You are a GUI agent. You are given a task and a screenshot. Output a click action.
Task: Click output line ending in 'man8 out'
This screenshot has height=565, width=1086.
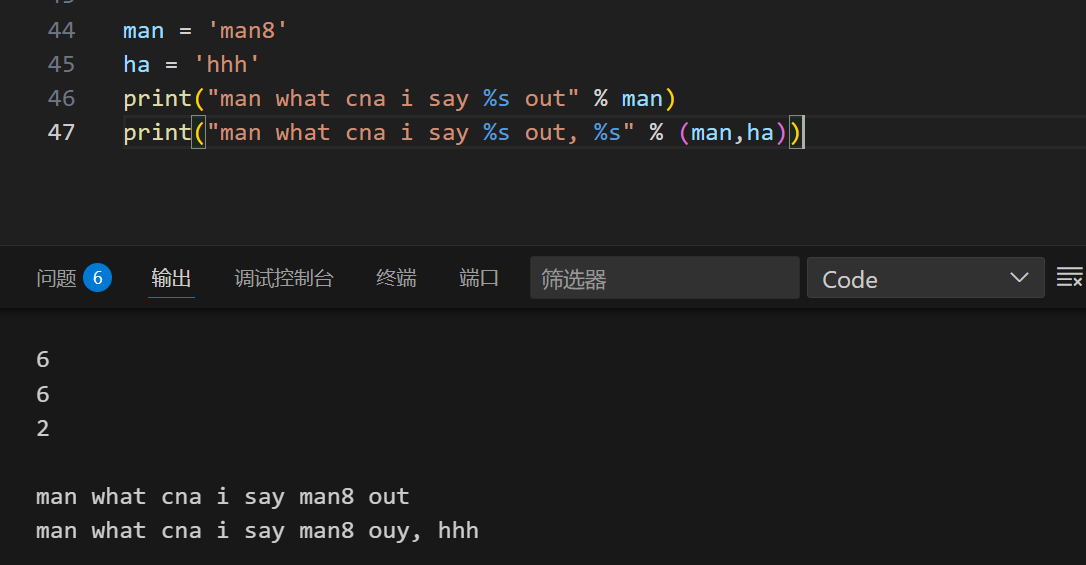(222, 496)
